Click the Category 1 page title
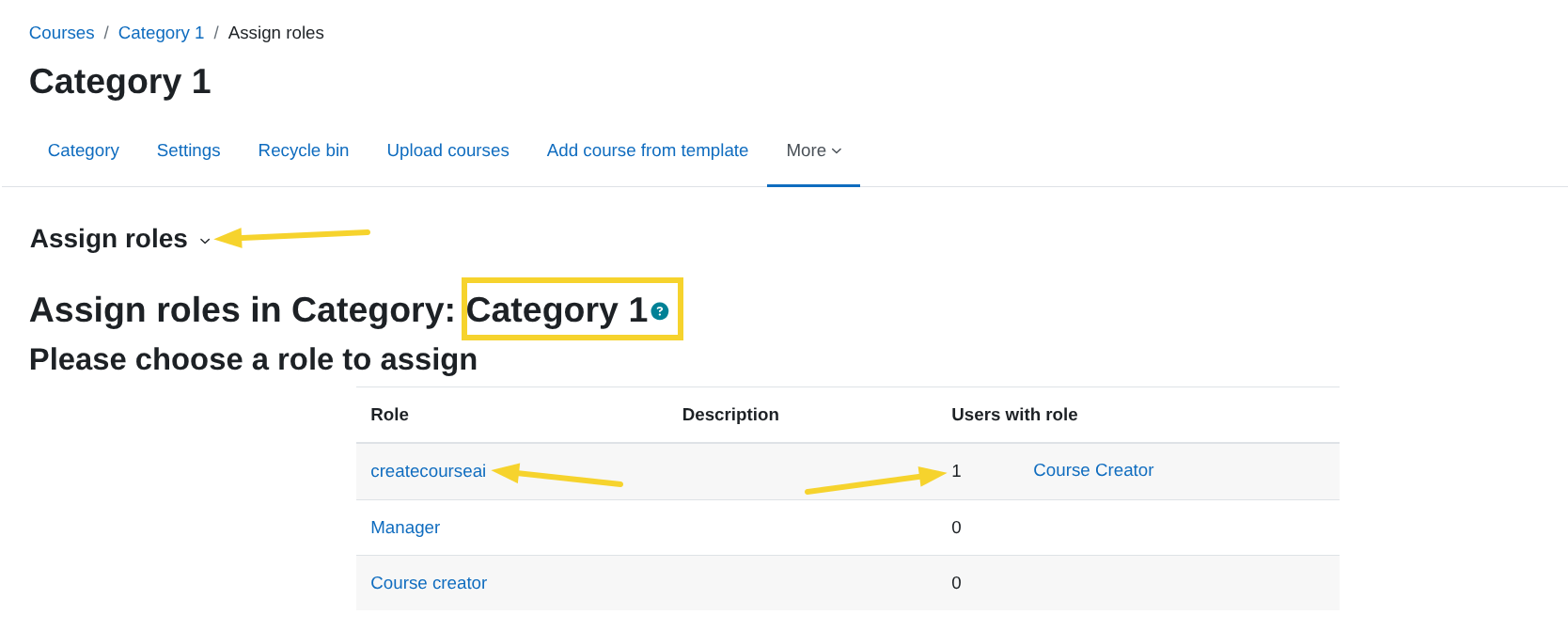The height and width of the screenshot is (631, 1568). pyautogui.click(x=120, y=82)
